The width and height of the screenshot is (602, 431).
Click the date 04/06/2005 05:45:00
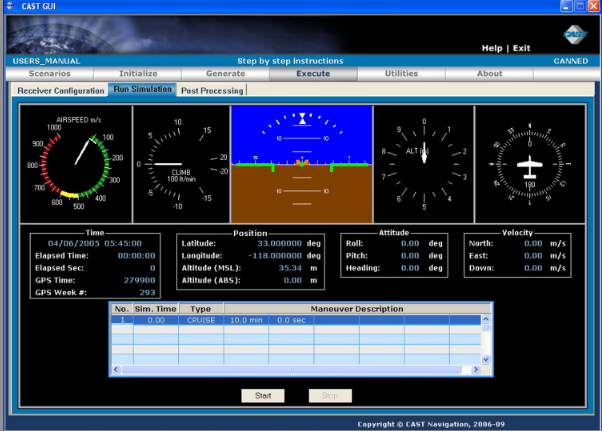coord(94,243)
